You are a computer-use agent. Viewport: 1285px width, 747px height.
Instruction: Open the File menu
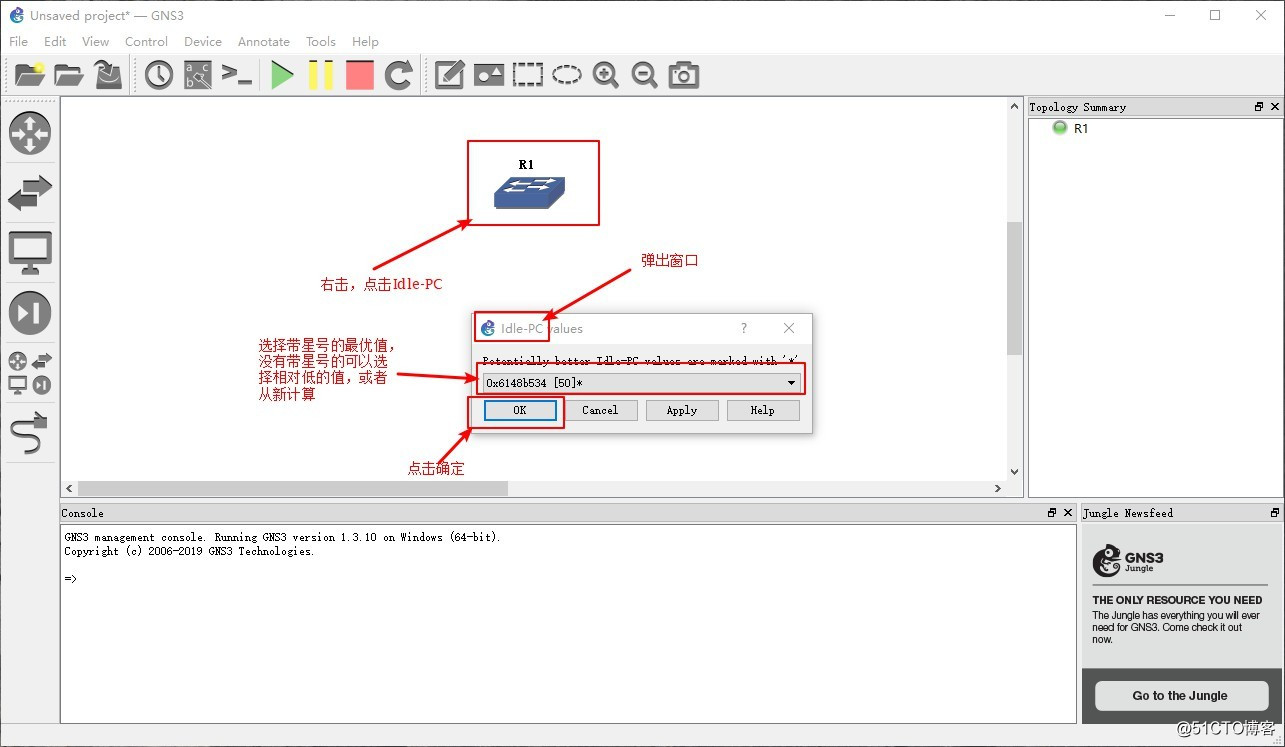[18, 42]
